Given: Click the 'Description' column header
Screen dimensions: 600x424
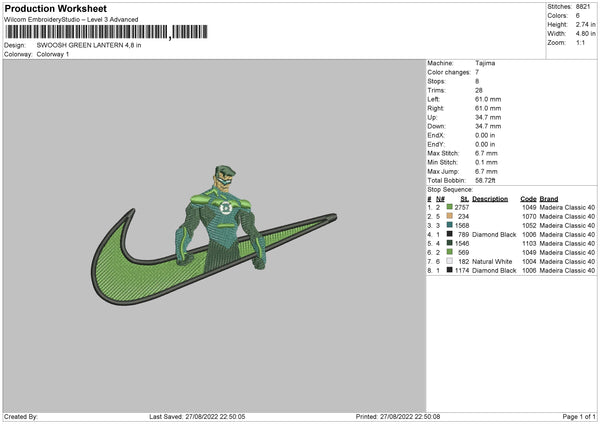Looking at the screenshot, I should click(x=490, y=199).
